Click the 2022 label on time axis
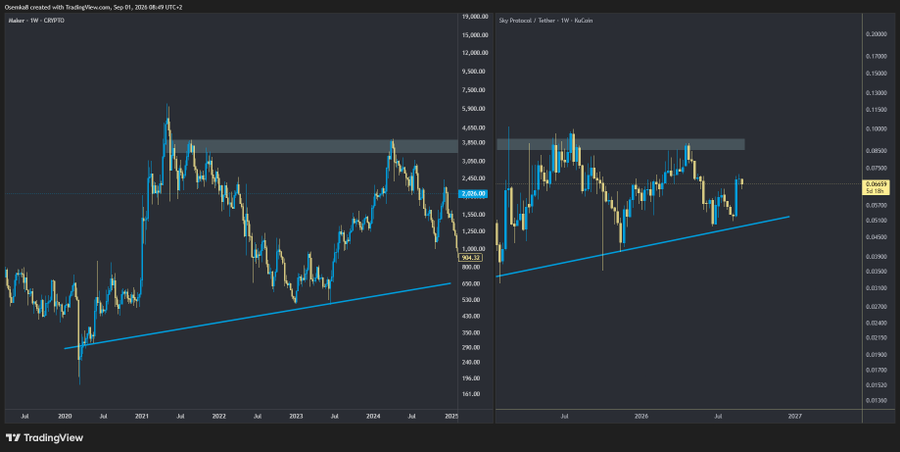The height and width of the screenshot is (452, 900). click(219, 416)
